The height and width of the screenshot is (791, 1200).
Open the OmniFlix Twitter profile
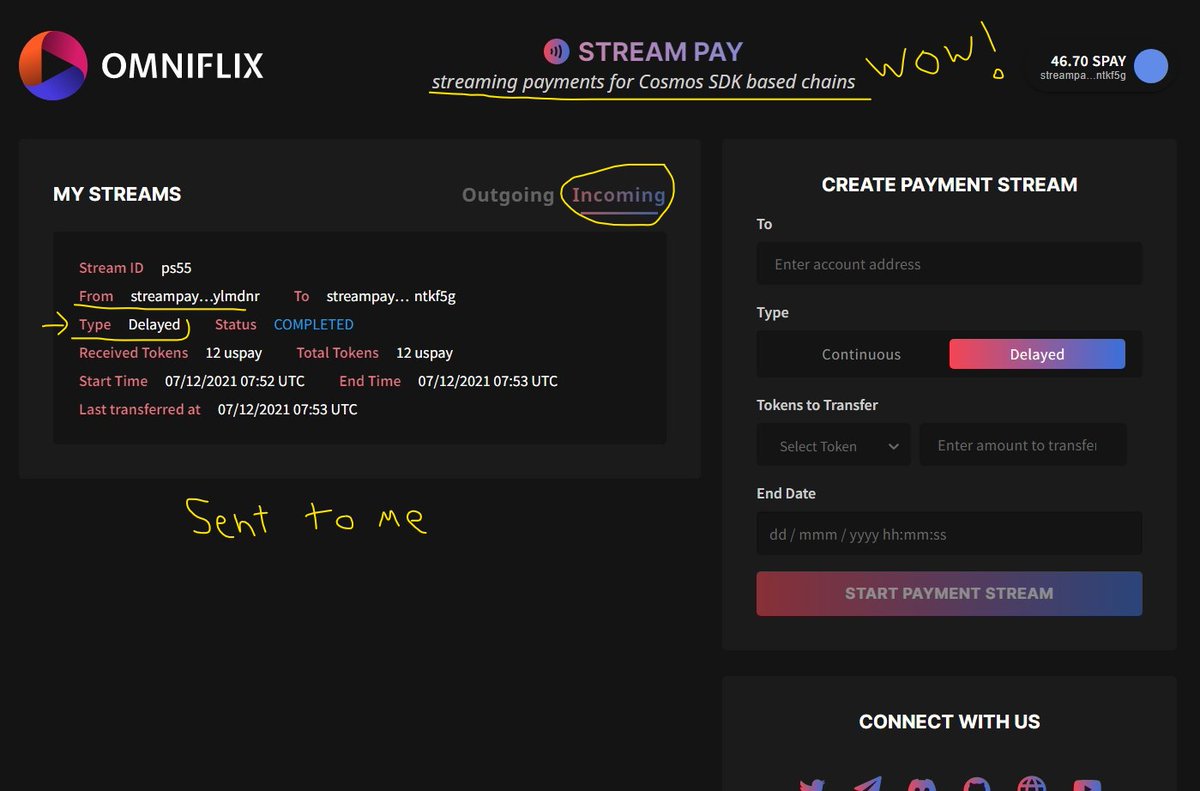[813, 785]
